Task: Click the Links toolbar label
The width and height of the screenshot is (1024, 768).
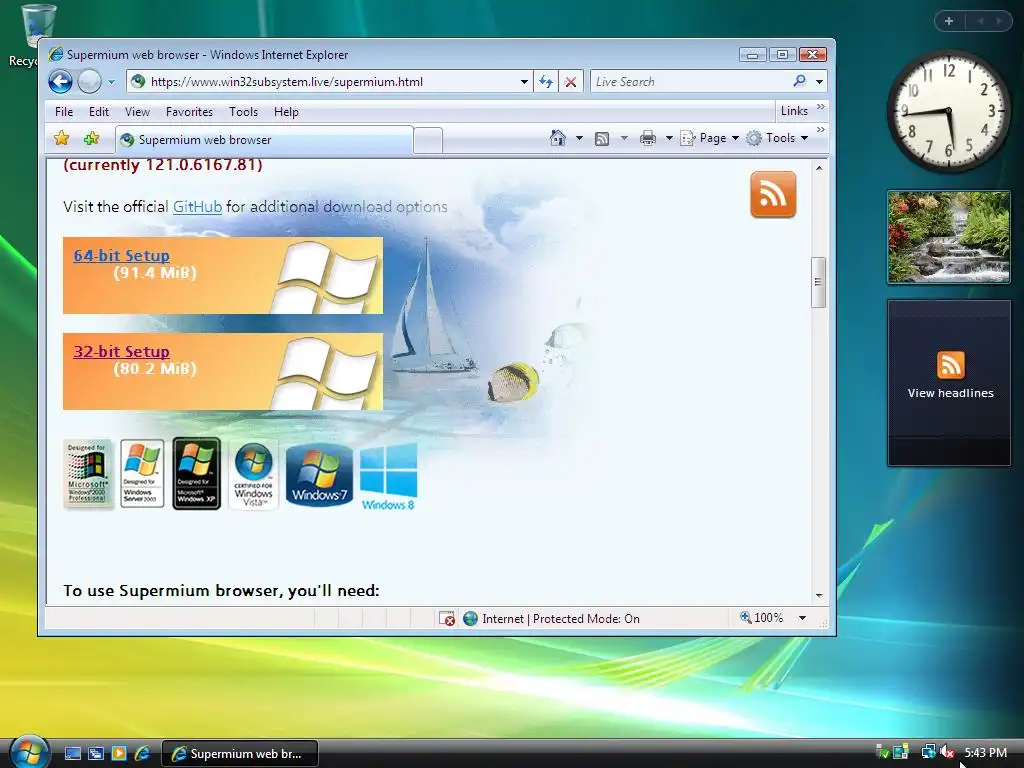Action: (x=794, y=111)
